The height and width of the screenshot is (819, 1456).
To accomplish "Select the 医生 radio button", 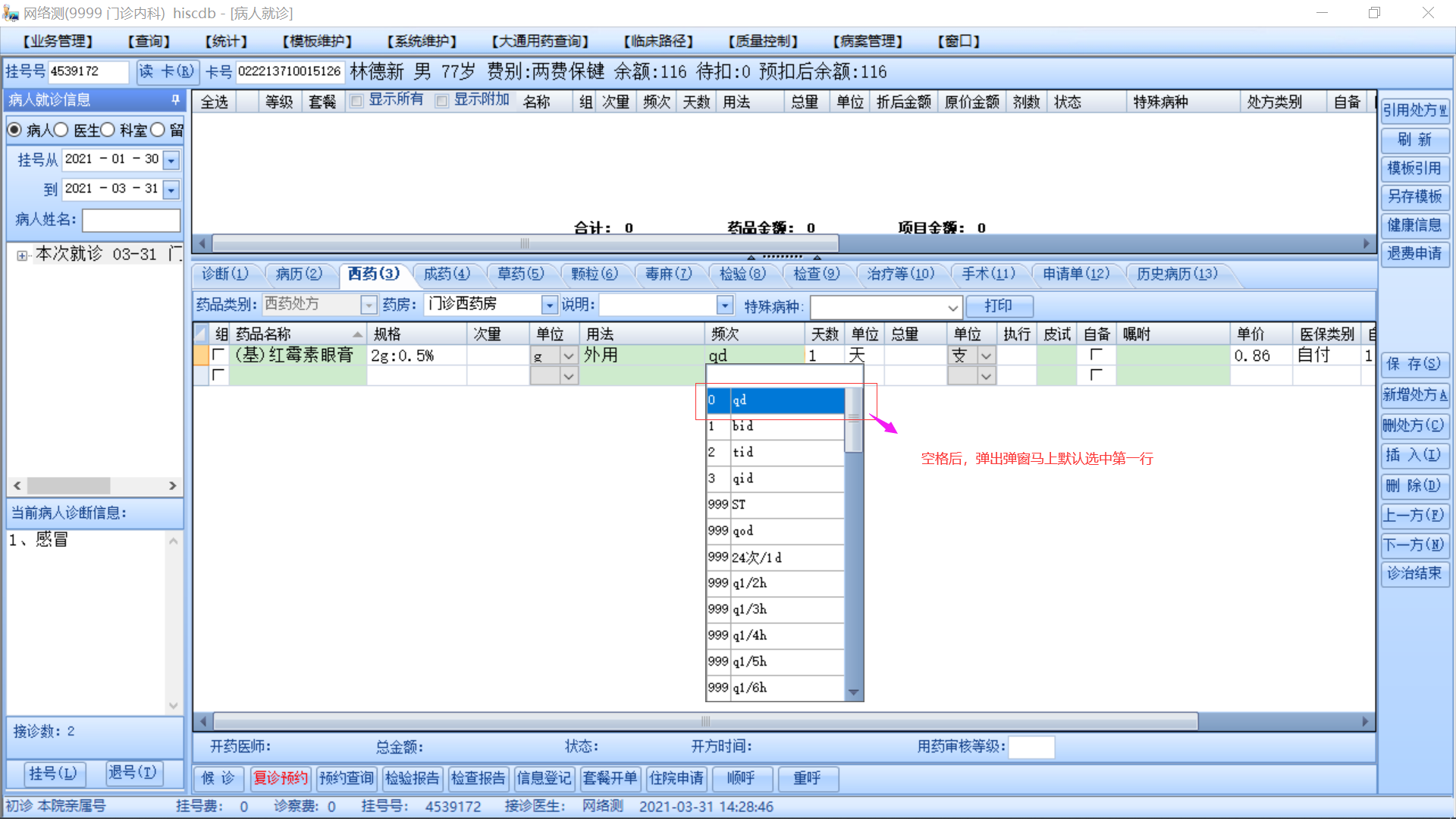I will pos(62,130).
